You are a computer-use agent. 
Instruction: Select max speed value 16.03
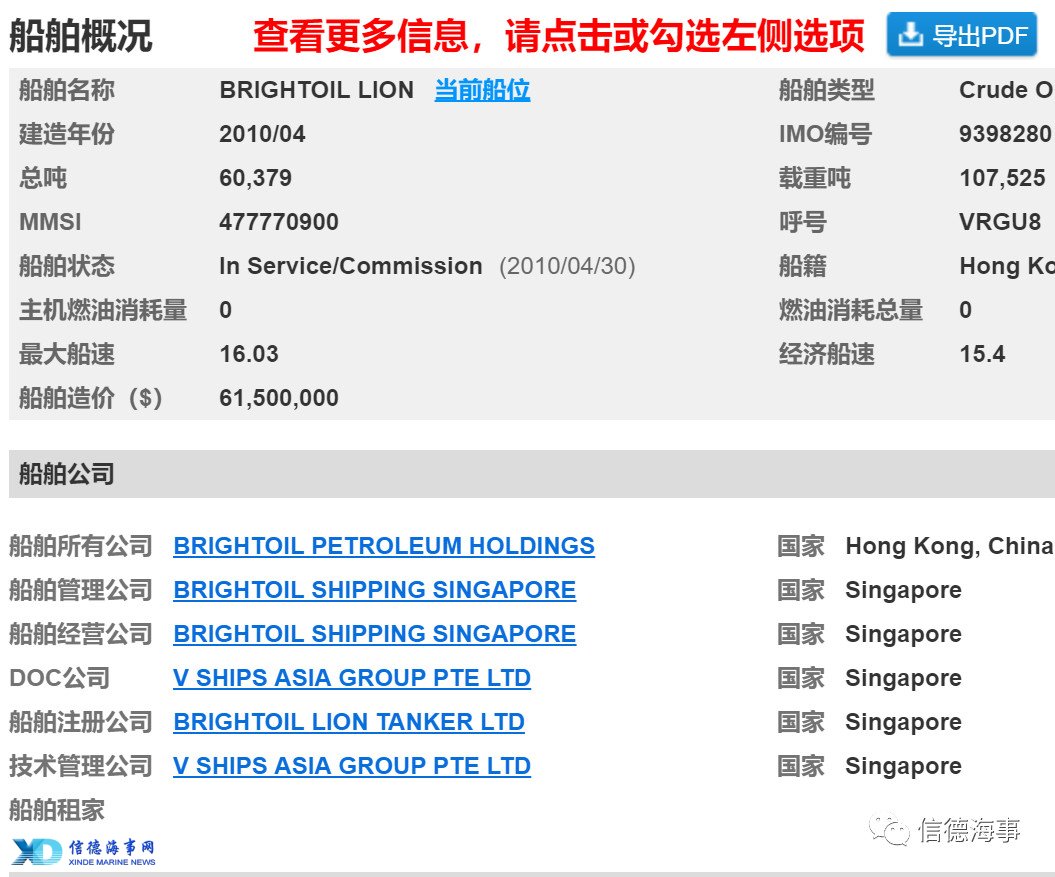[249, 354]
